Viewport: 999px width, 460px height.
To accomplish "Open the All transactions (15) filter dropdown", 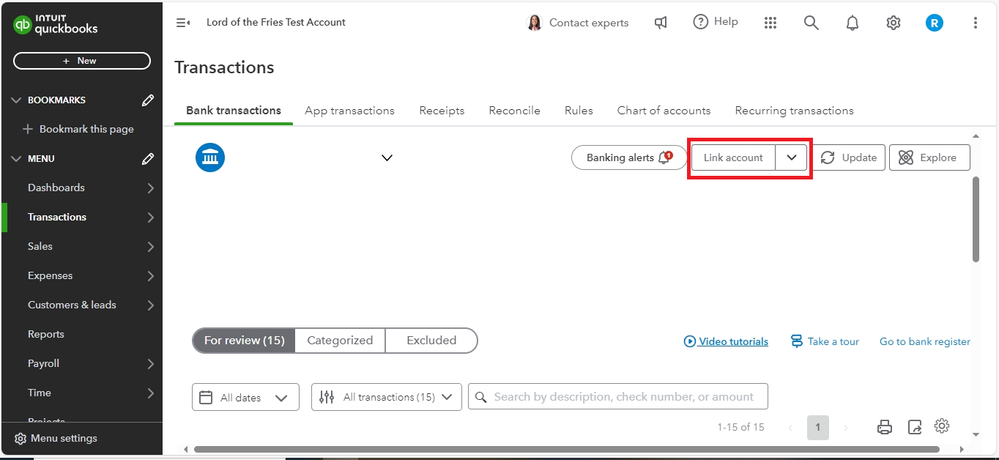I will [387, 397].
